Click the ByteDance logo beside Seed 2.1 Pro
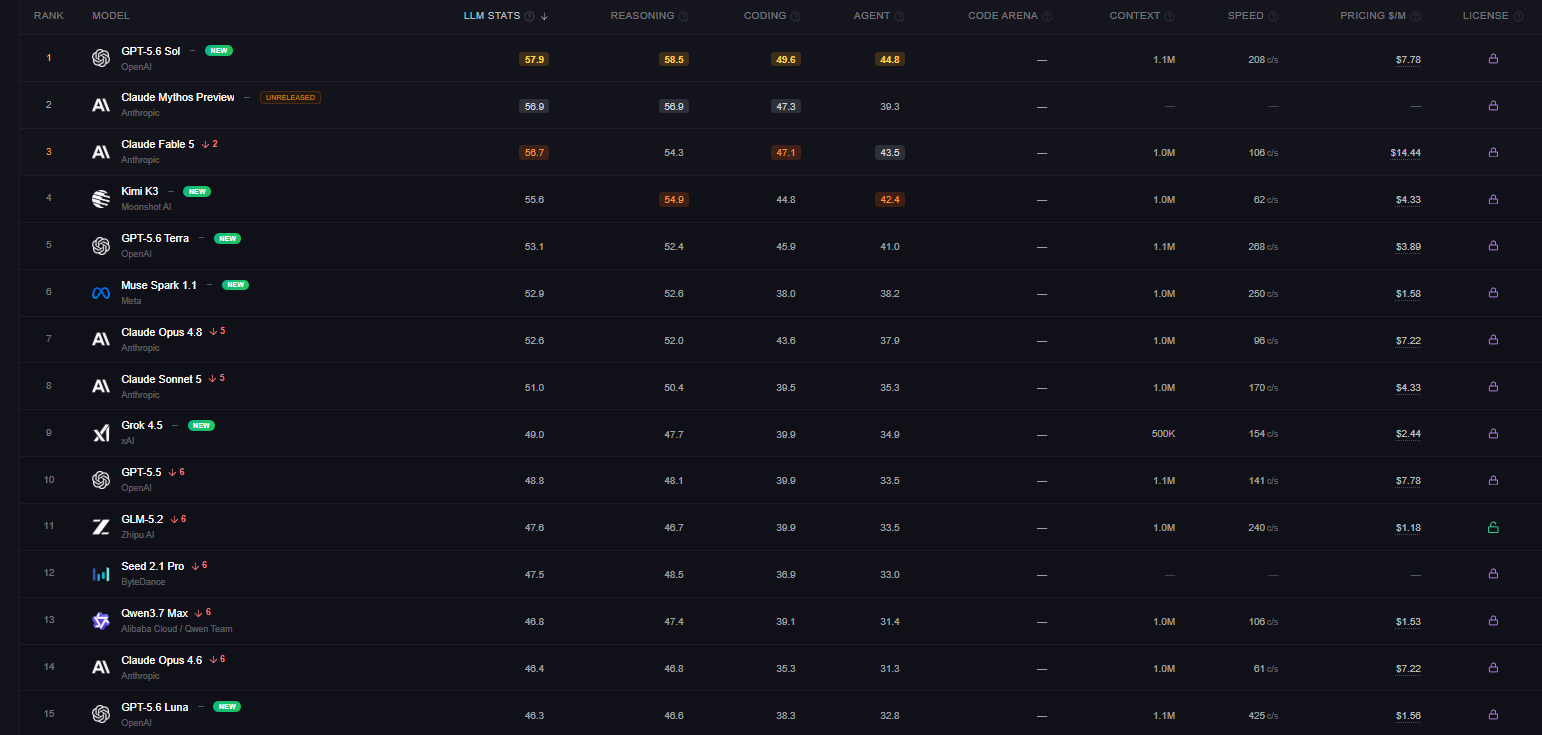Screen dimensions: 1542x735 [x=101, y=574]
